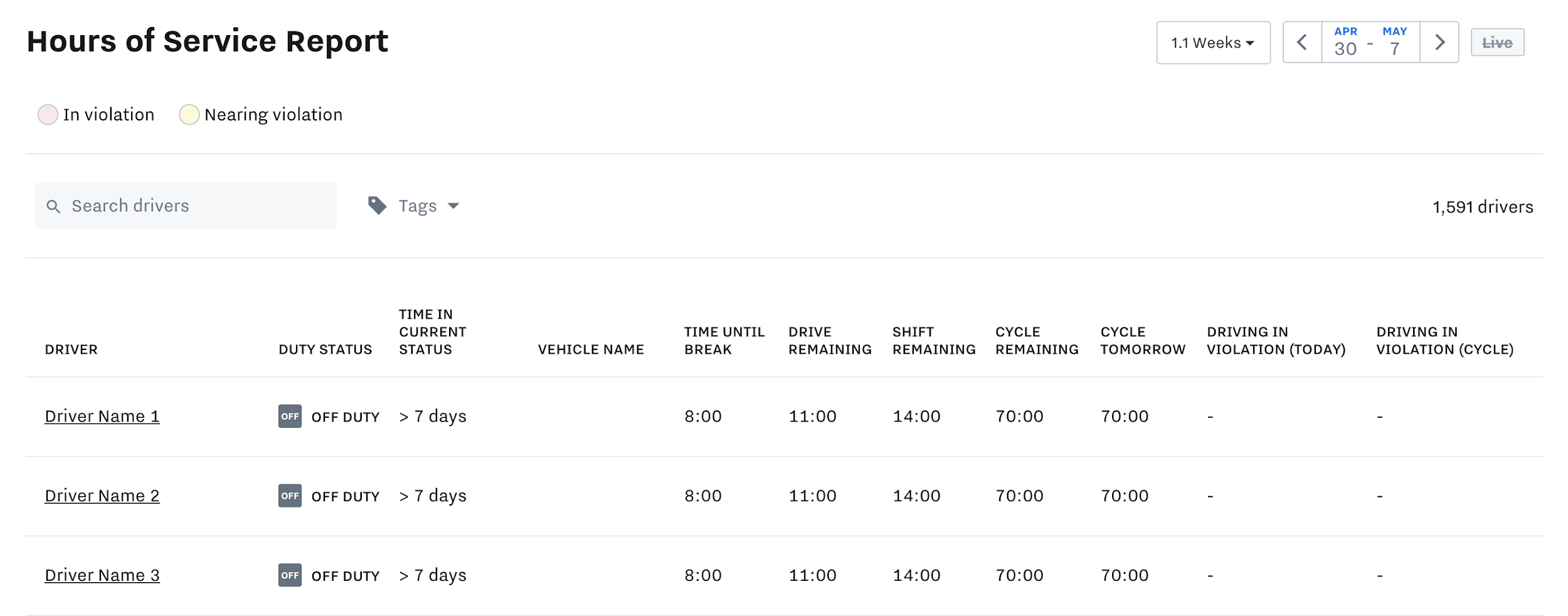The width and height of the screenshot is (1568, 616).
Task: Click into the Search drivers field
Action: (x=186, y=206)
